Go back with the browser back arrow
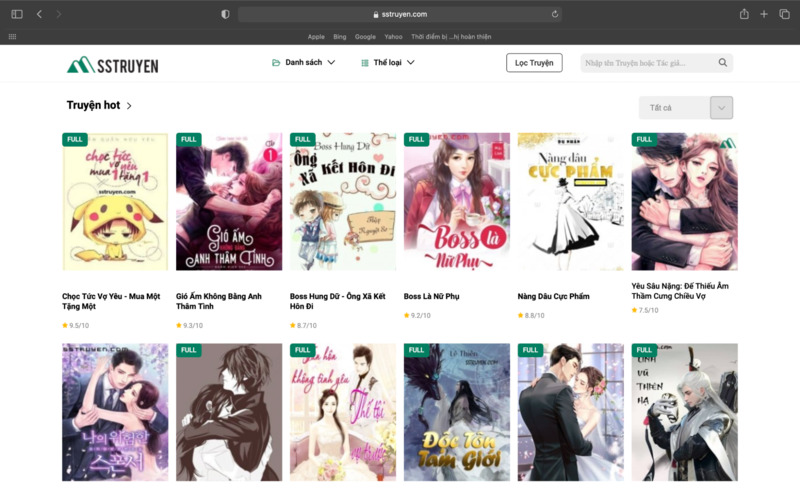This screenshot has height=500, width=800. [x=39, y=14]
